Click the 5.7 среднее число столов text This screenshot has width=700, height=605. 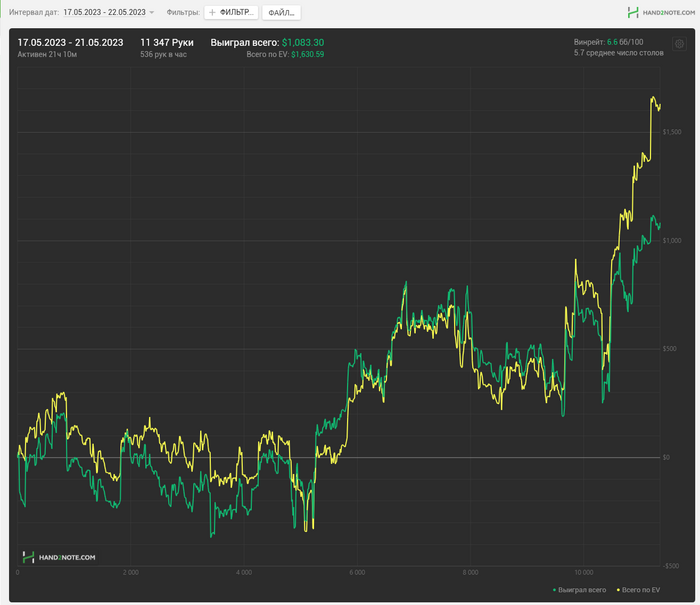click(619, 53)
